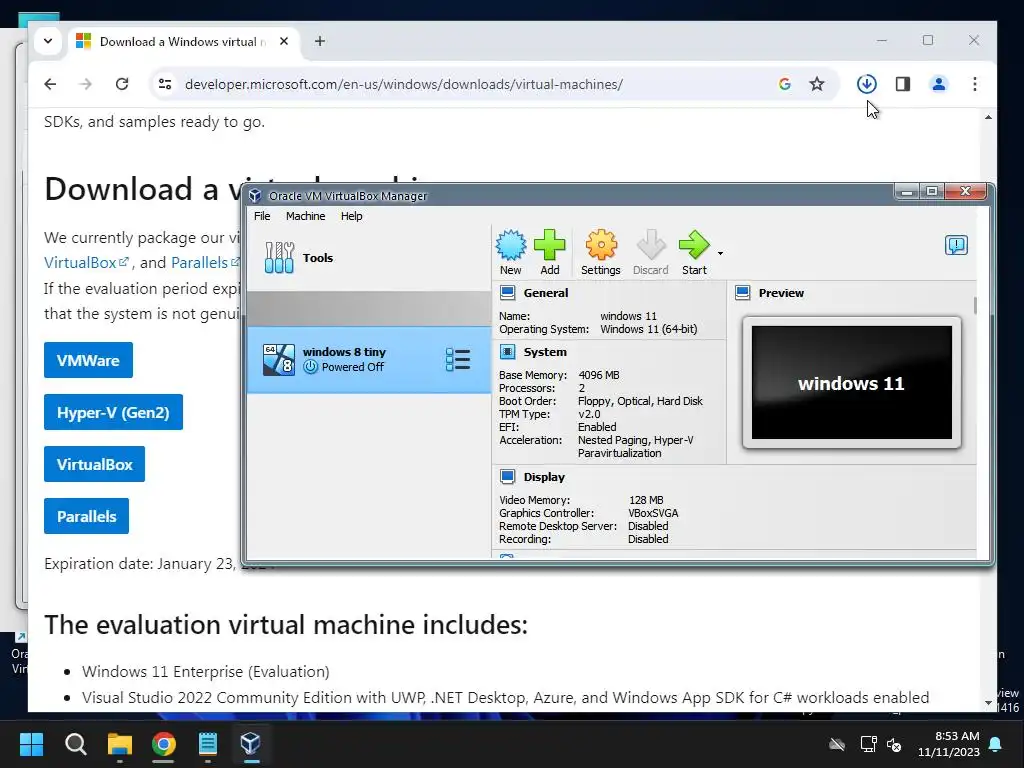1024x768 pixels.
Task: Open Settings gear in VirtualBox toolbar
Action: coord(601,252)
